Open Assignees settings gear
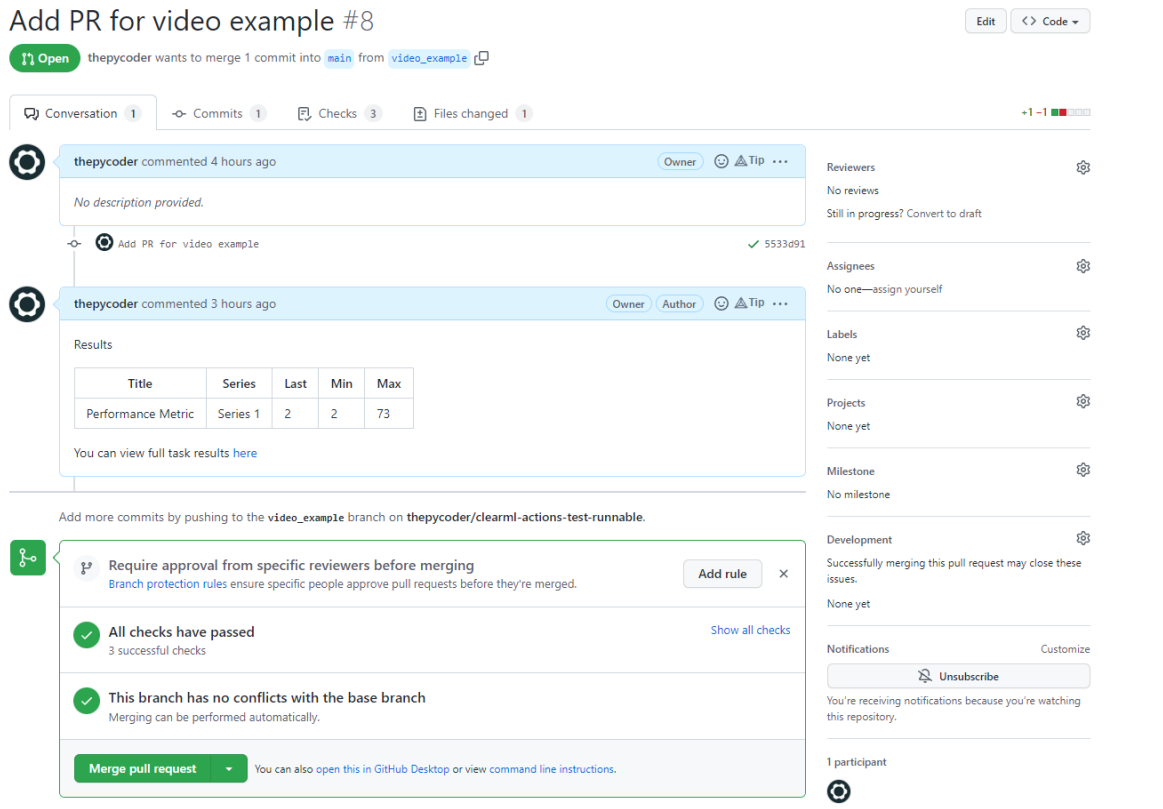 pyautogui.click(x=1082, y=266)
